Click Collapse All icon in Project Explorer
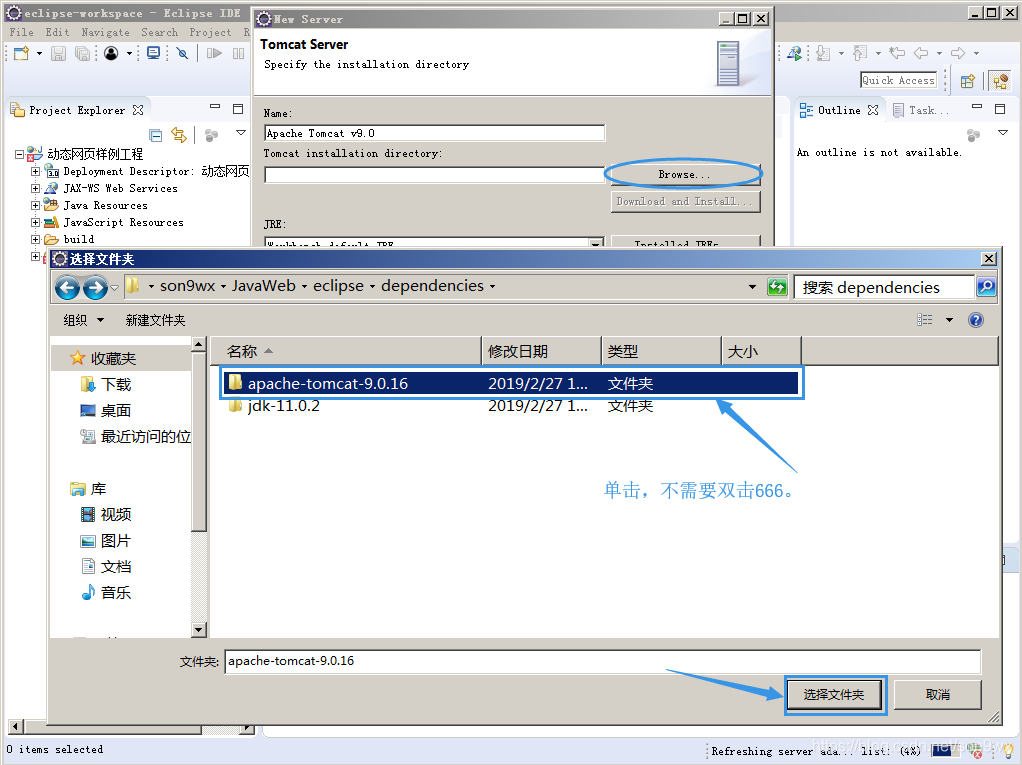 point(156,135)
